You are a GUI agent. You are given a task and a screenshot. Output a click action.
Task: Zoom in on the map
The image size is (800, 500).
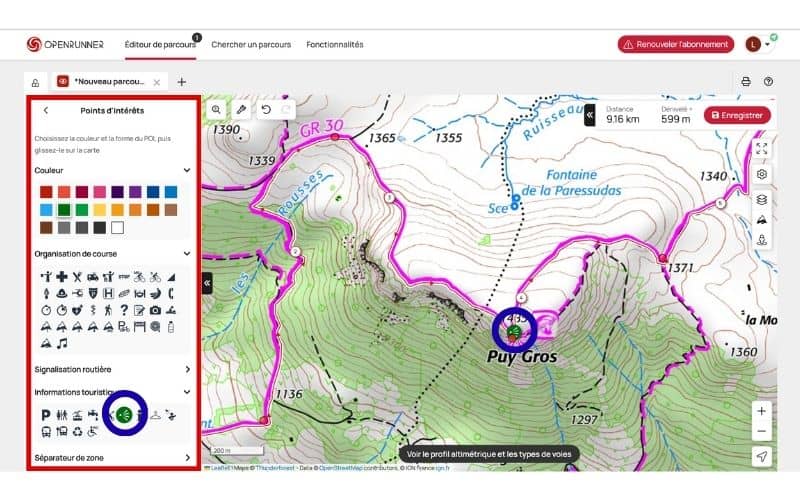[762, 411]
